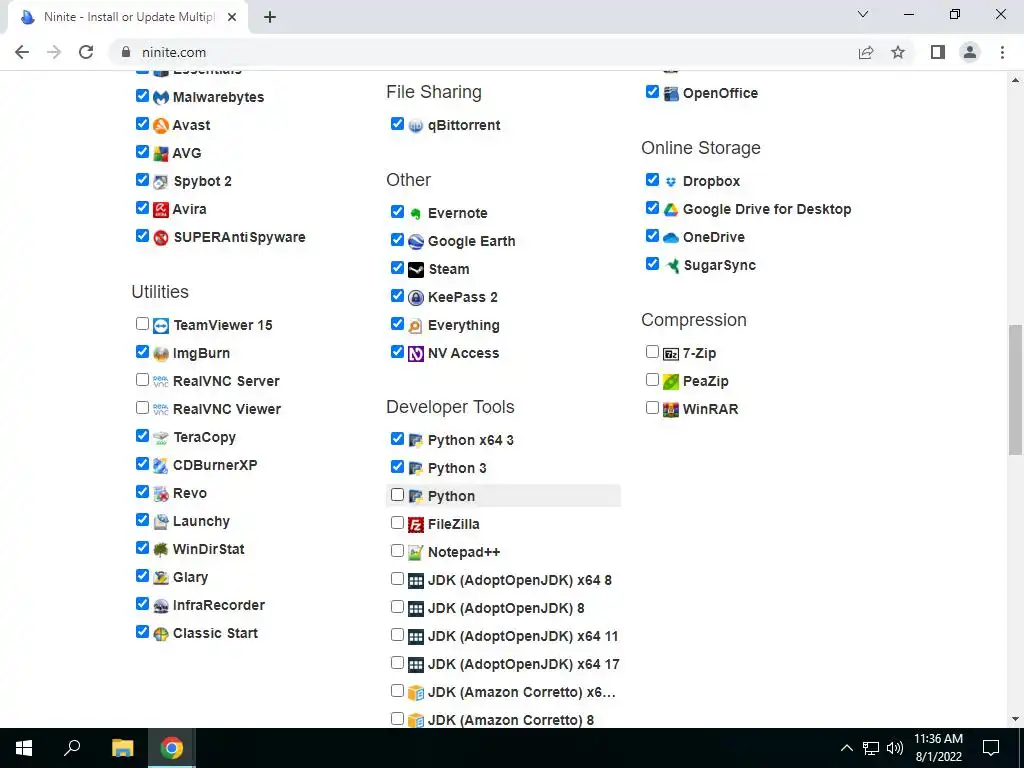Image resolution: width=1024 pixels, height=768 pixels.
Task: Tick the WinRAR checkbox
Action: click(652, 408)
